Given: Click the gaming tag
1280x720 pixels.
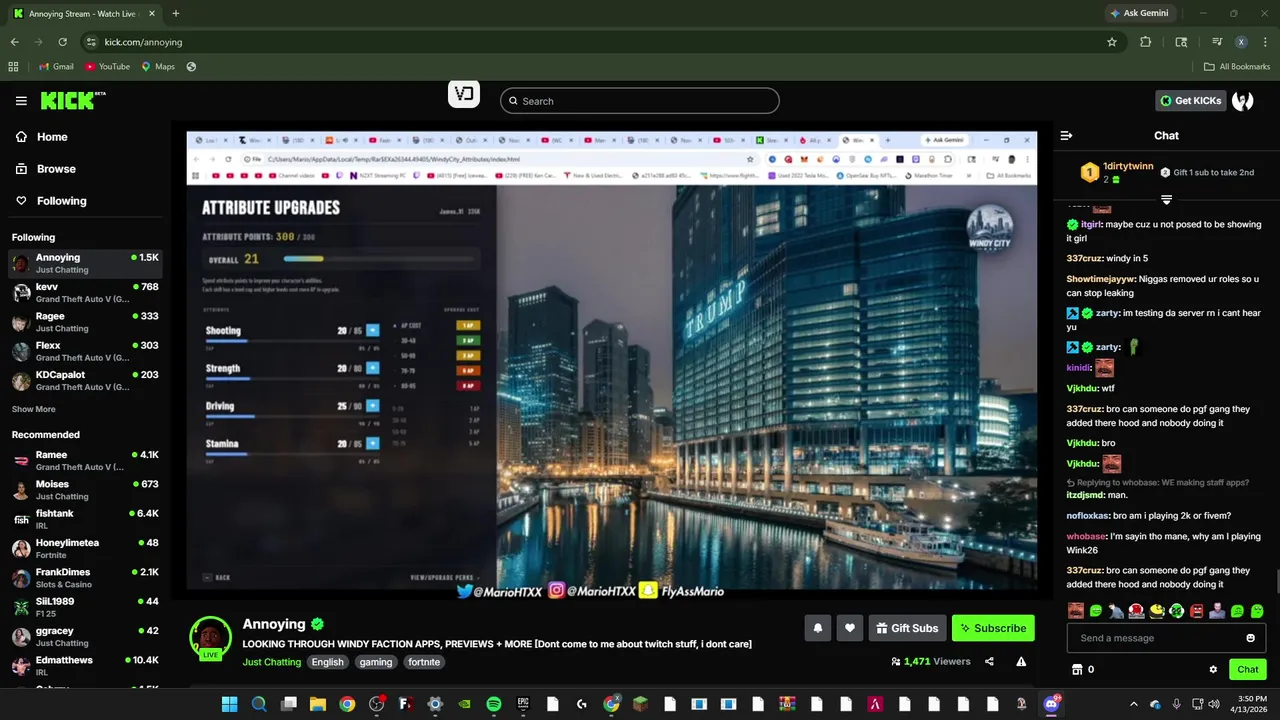Looking at the screenshot, I should 376,662.
